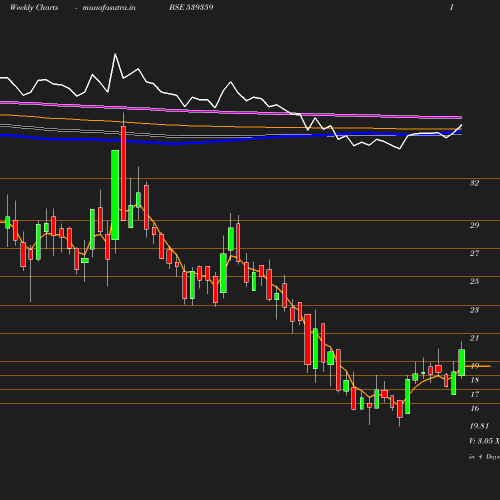The height and width of the screenshot is (500, 500).
Task: Click the tall red candle beside the peak
Action: click(x=123, y=173)
